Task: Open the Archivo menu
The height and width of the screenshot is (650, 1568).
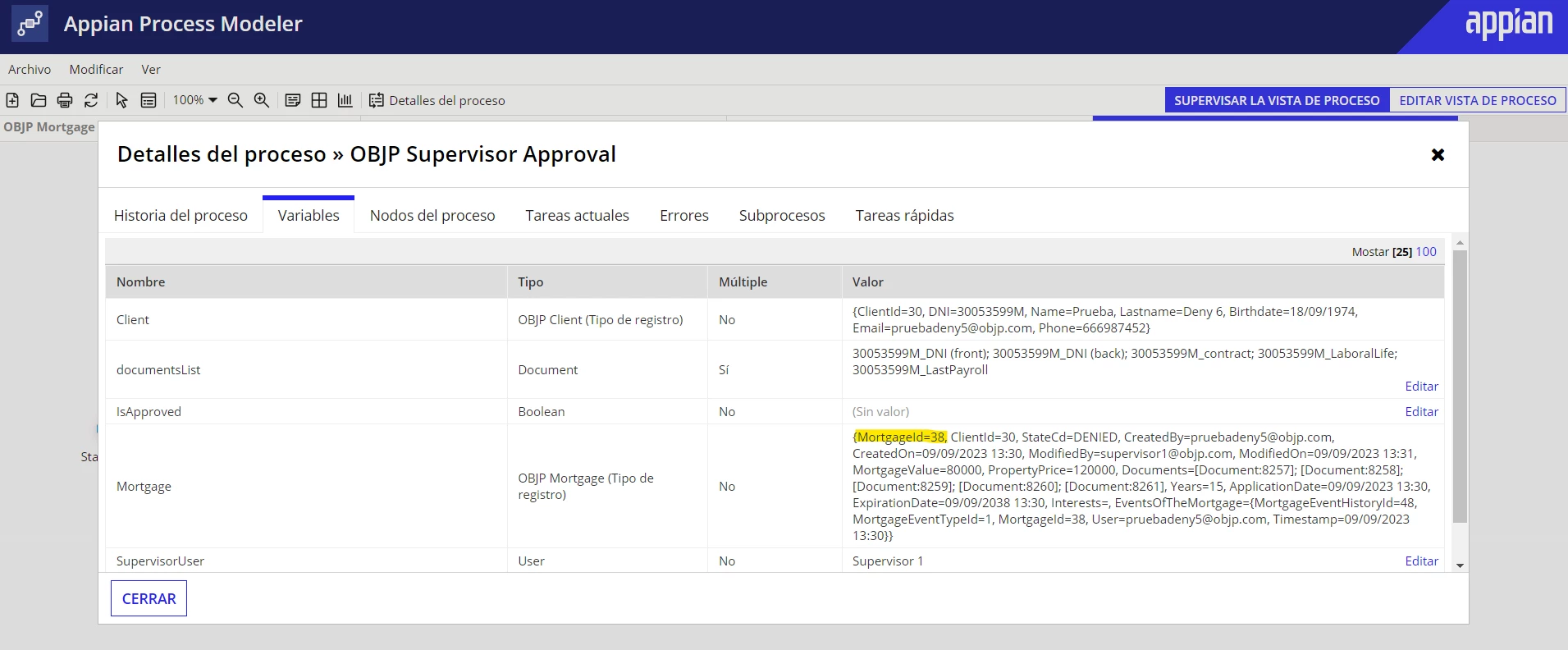Action: 30,69
